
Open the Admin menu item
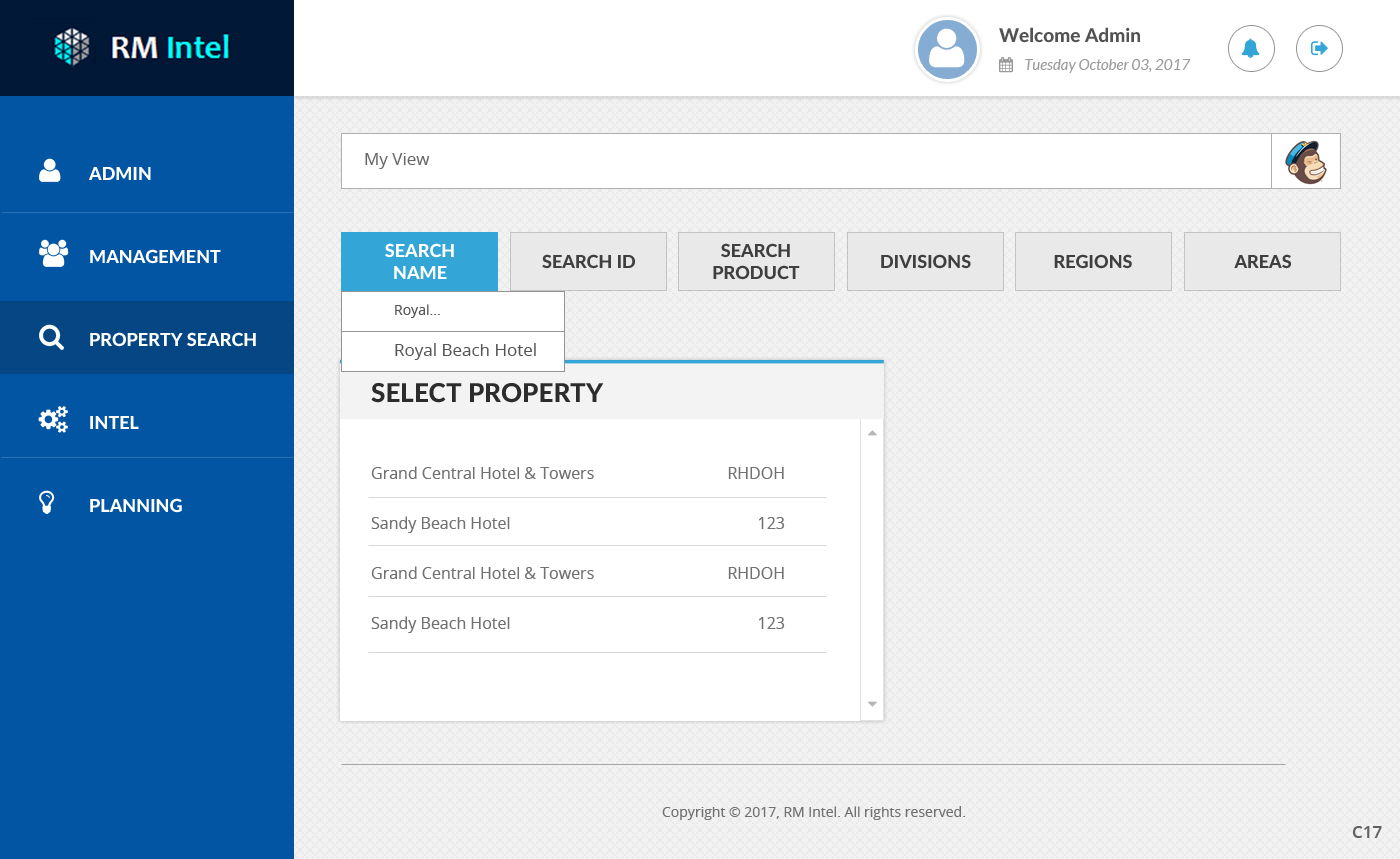click(x=120, y=173)
